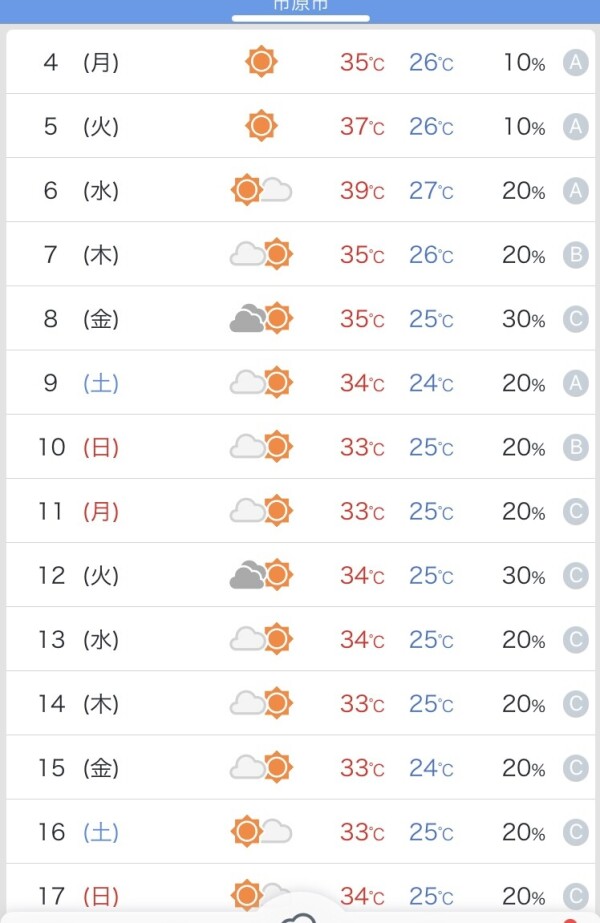
Task: Tap dark cloud sun icon for Friday 8
Action: click(x=261, y=318)
